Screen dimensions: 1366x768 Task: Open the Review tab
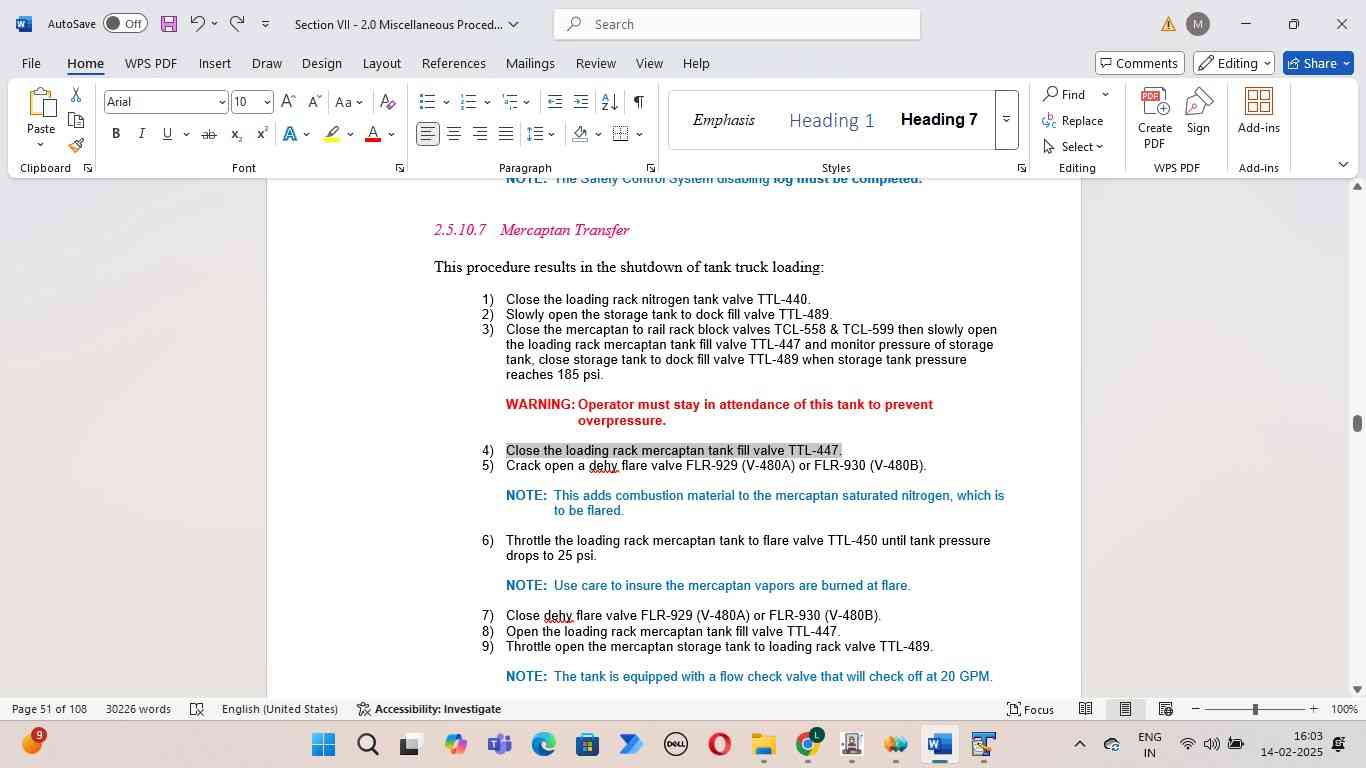pyautogui.click(x=596, y=63)
